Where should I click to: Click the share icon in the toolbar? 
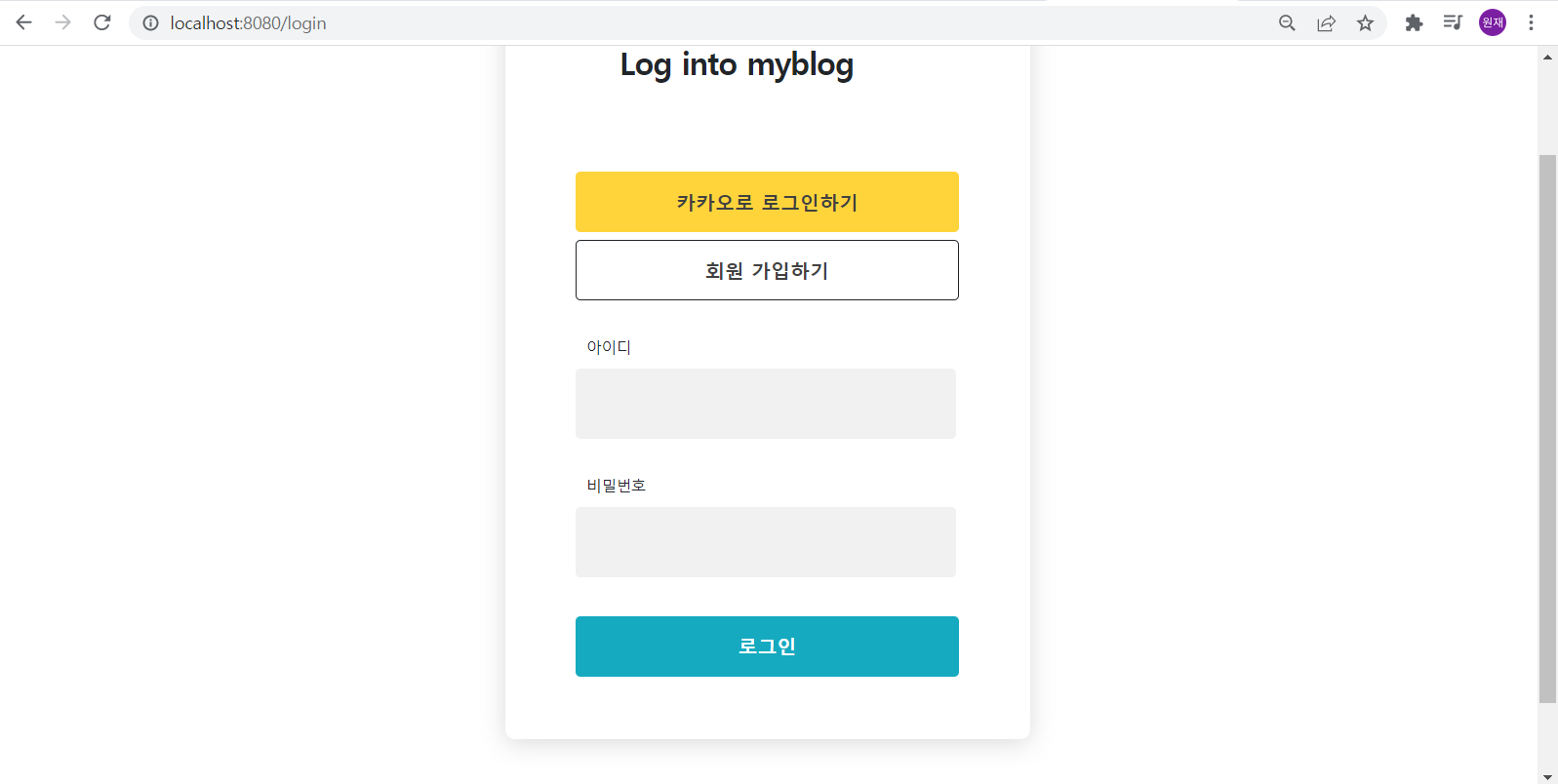(1326, 21)
